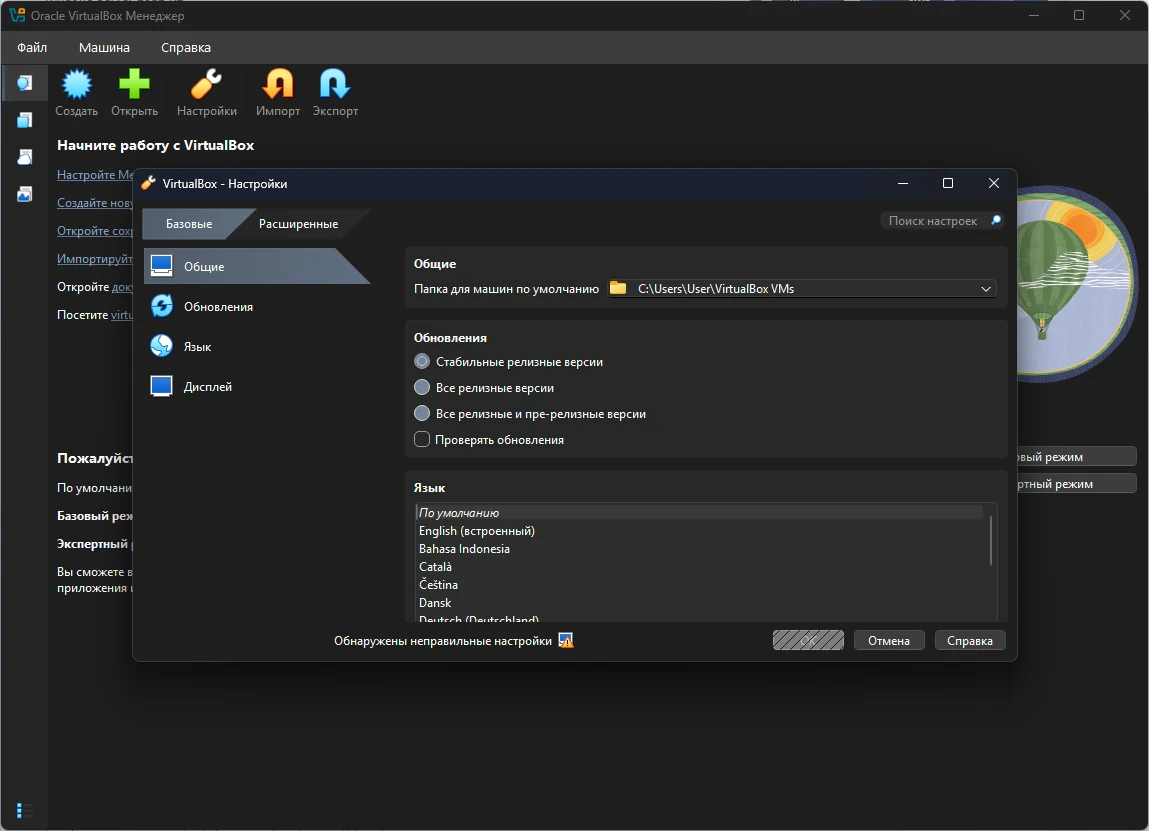Switch to Расширенные settings tab

298,224
